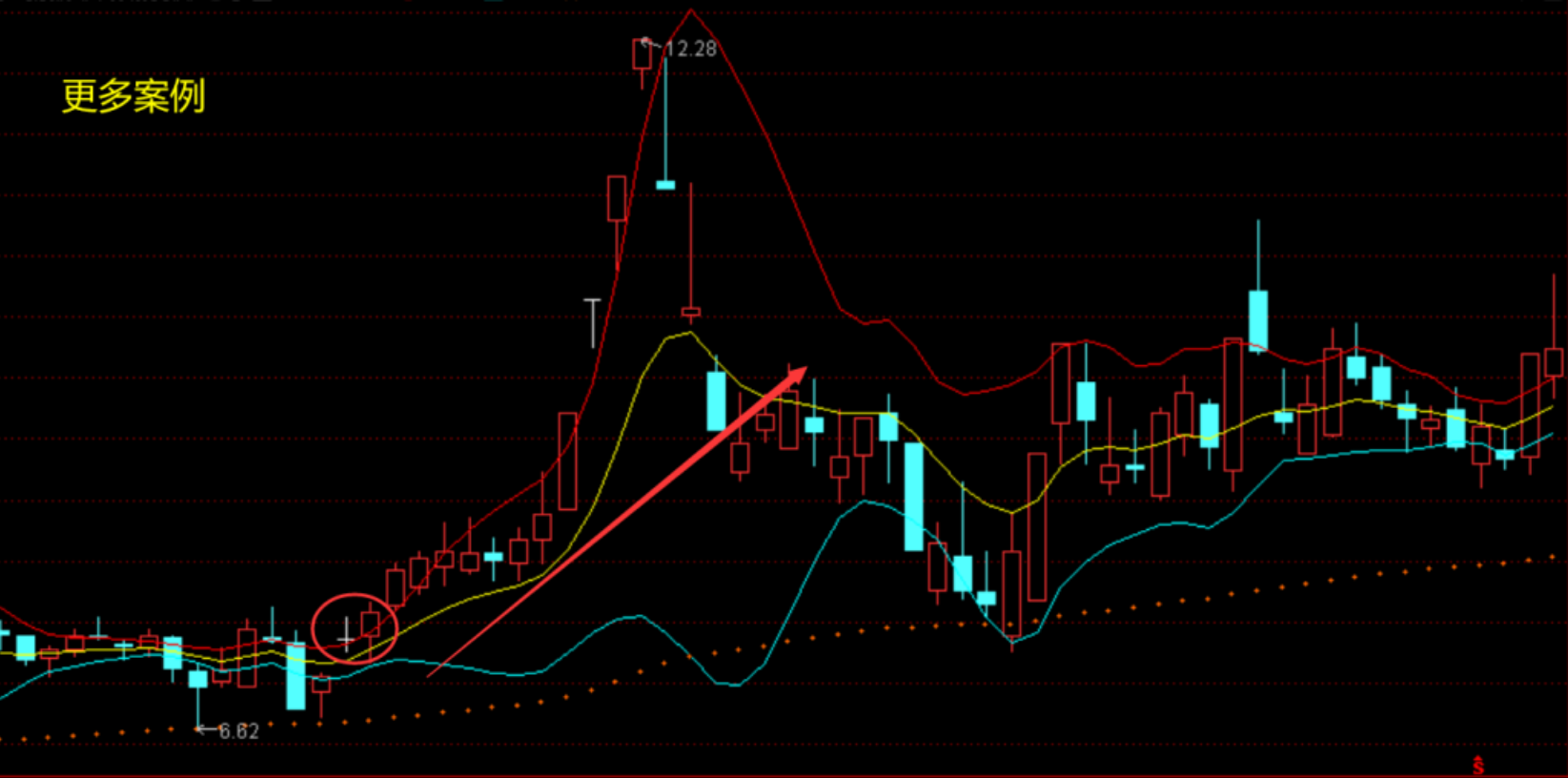Select the 12.28 high price label
1568x778 pixels.
690,49
